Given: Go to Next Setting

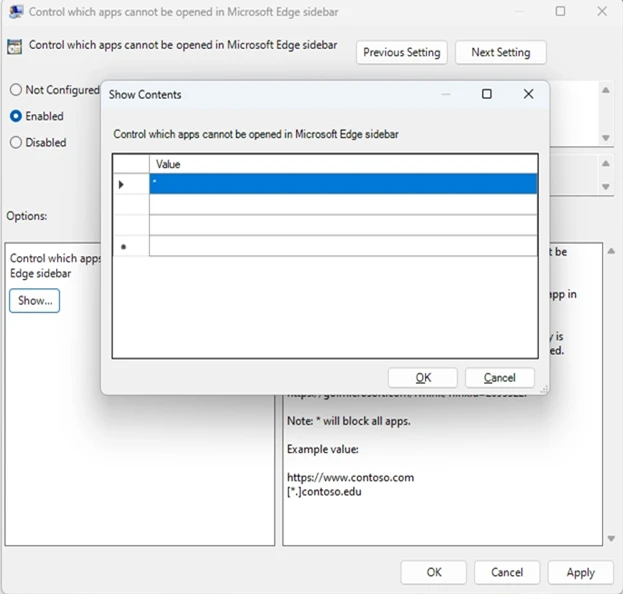Looking at the screenshot, I should pos(500,52).
